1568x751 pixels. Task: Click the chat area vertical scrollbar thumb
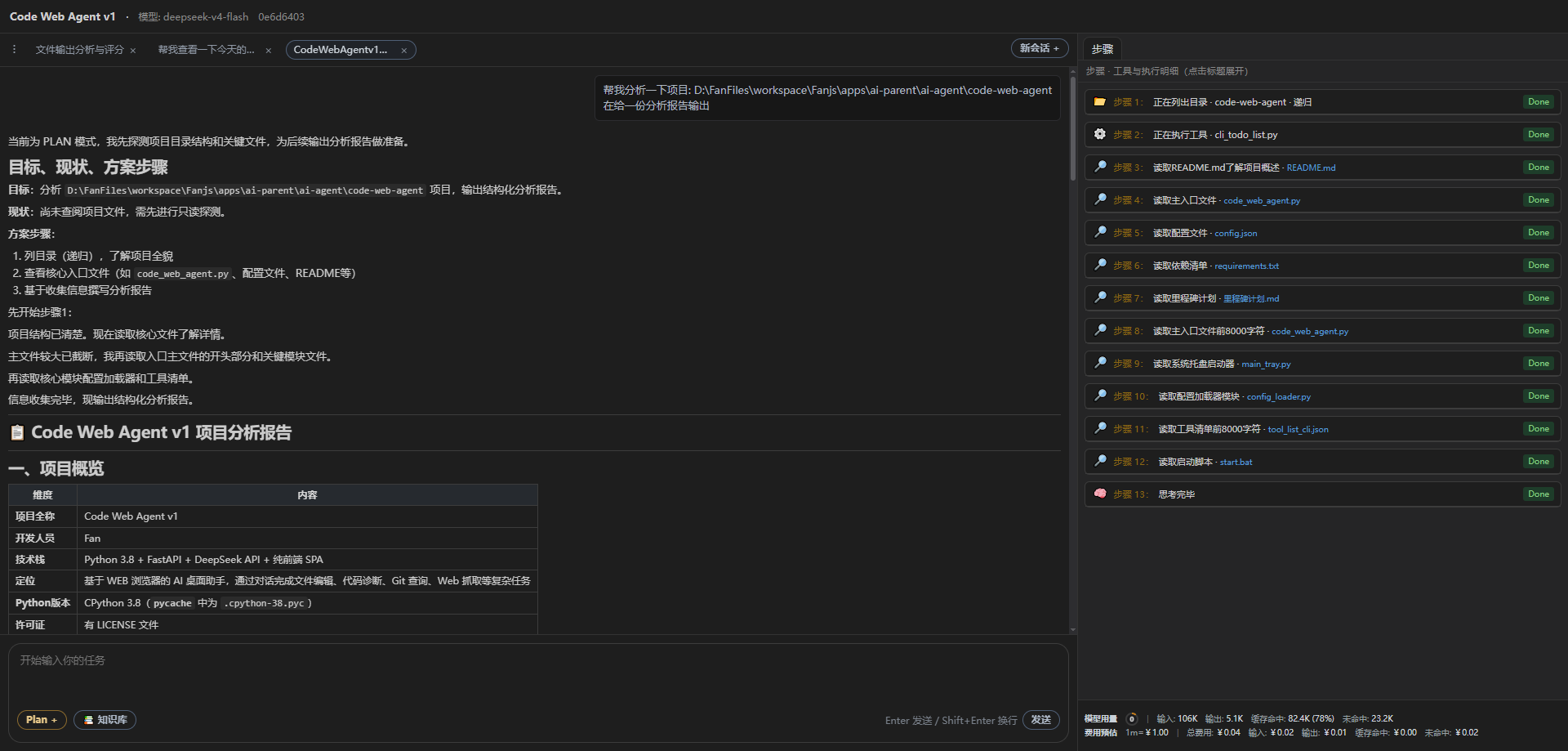[x=1073, y=128]
